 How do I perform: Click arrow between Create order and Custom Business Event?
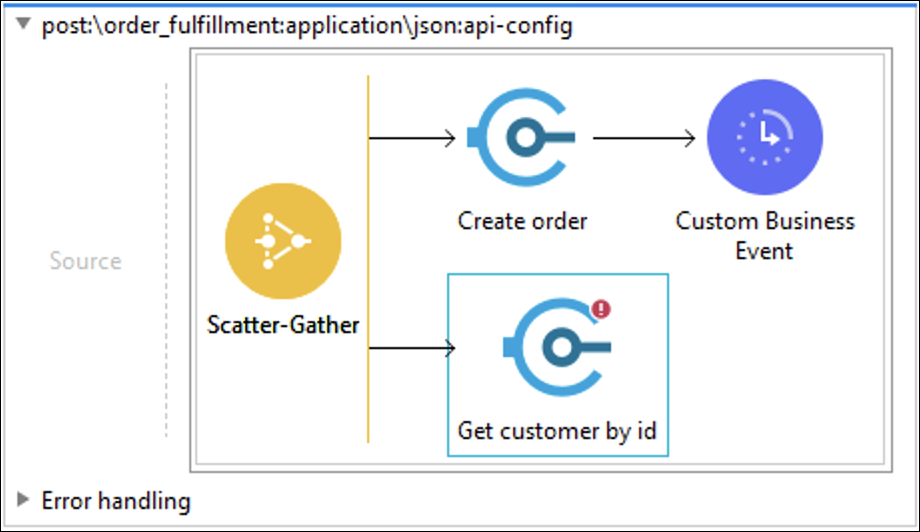[x=644, y=138]
